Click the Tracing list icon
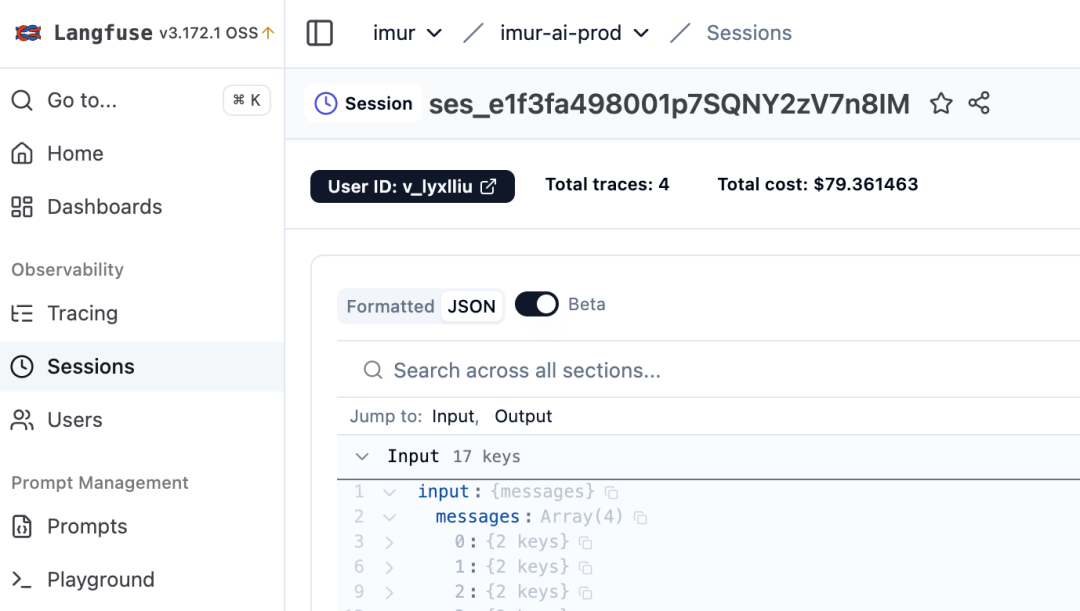 (22, 313)
